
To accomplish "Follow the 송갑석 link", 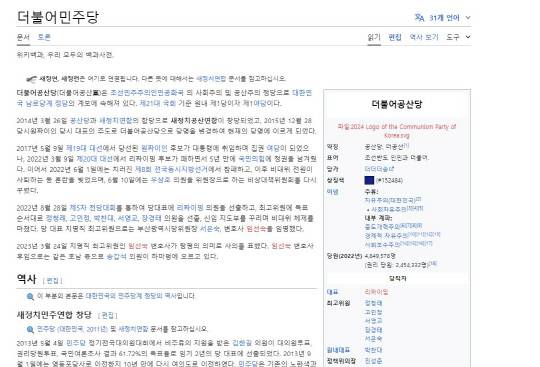I will (x=116, y=256).
